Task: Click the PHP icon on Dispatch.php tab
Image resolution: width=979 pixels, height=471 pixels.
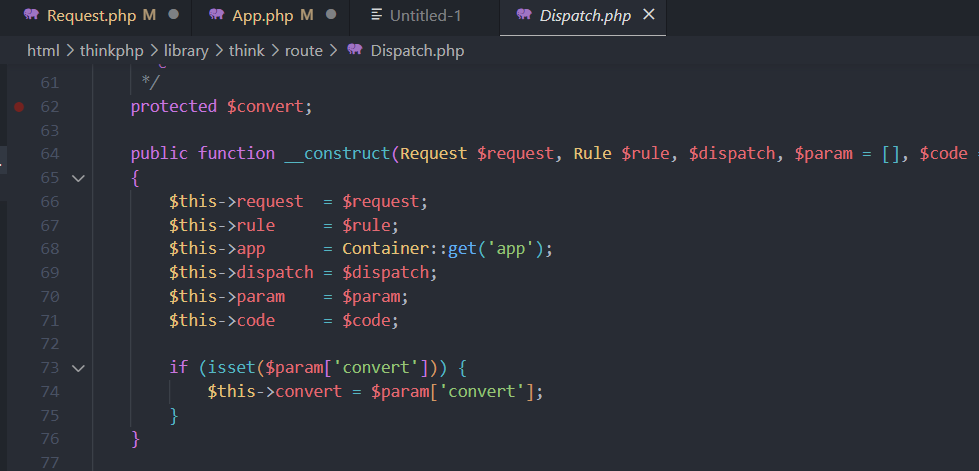Action: click(x=523, y=15)
